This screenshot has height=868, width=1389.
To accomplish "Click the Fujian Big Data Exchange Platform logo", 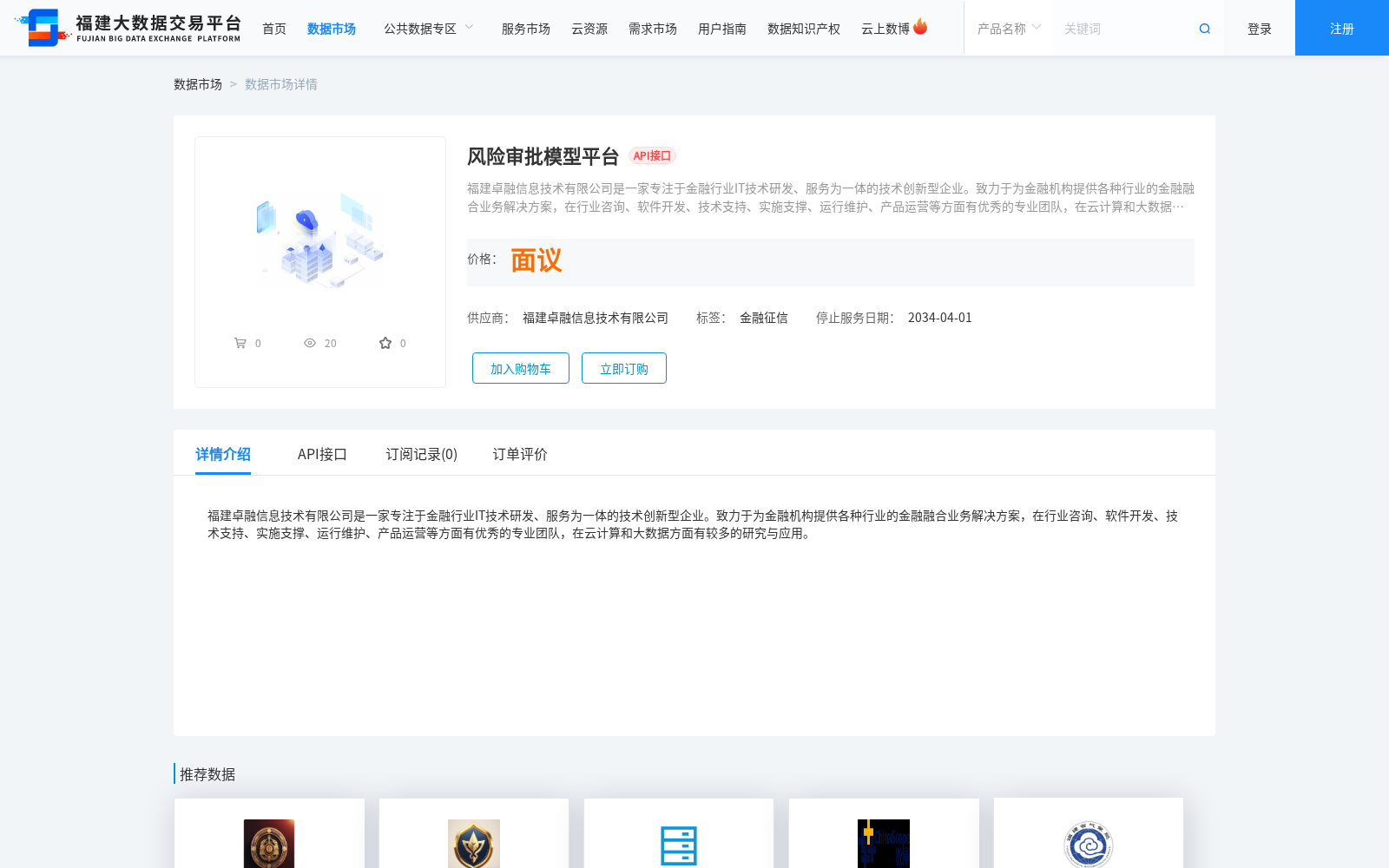I will point(128,28).
